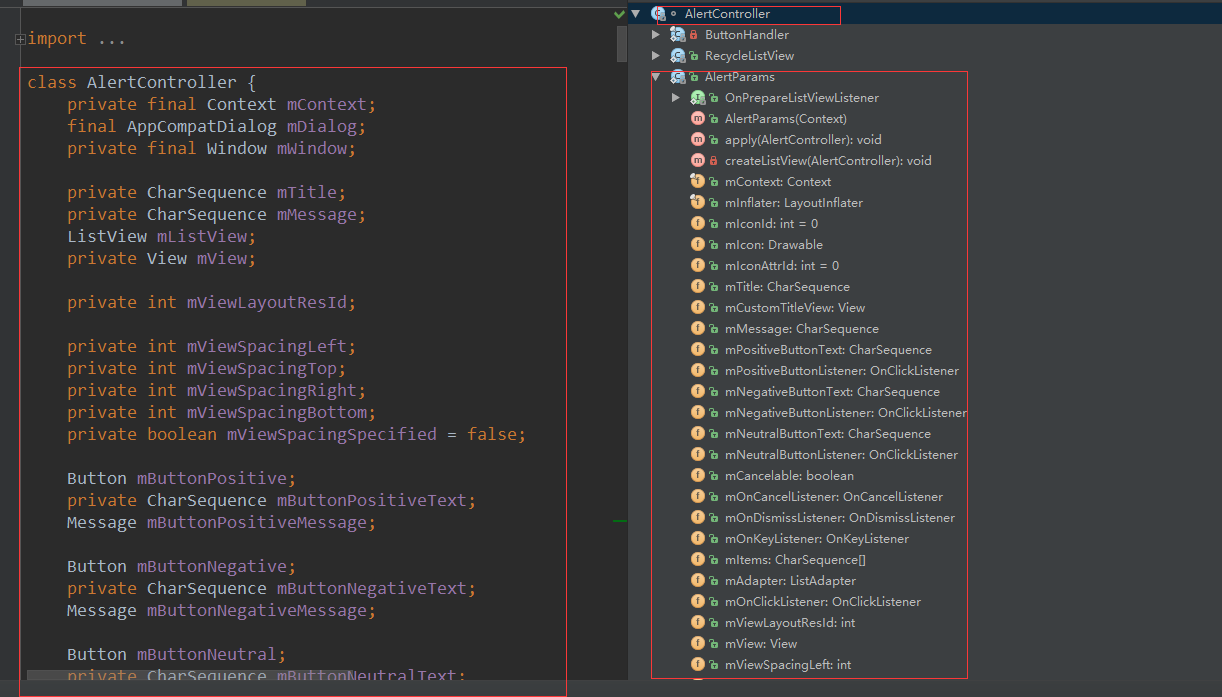This screenshot has width=1222, height=697.
Task: Select AlertParams(Context) constructor entry
Action: 785,119
